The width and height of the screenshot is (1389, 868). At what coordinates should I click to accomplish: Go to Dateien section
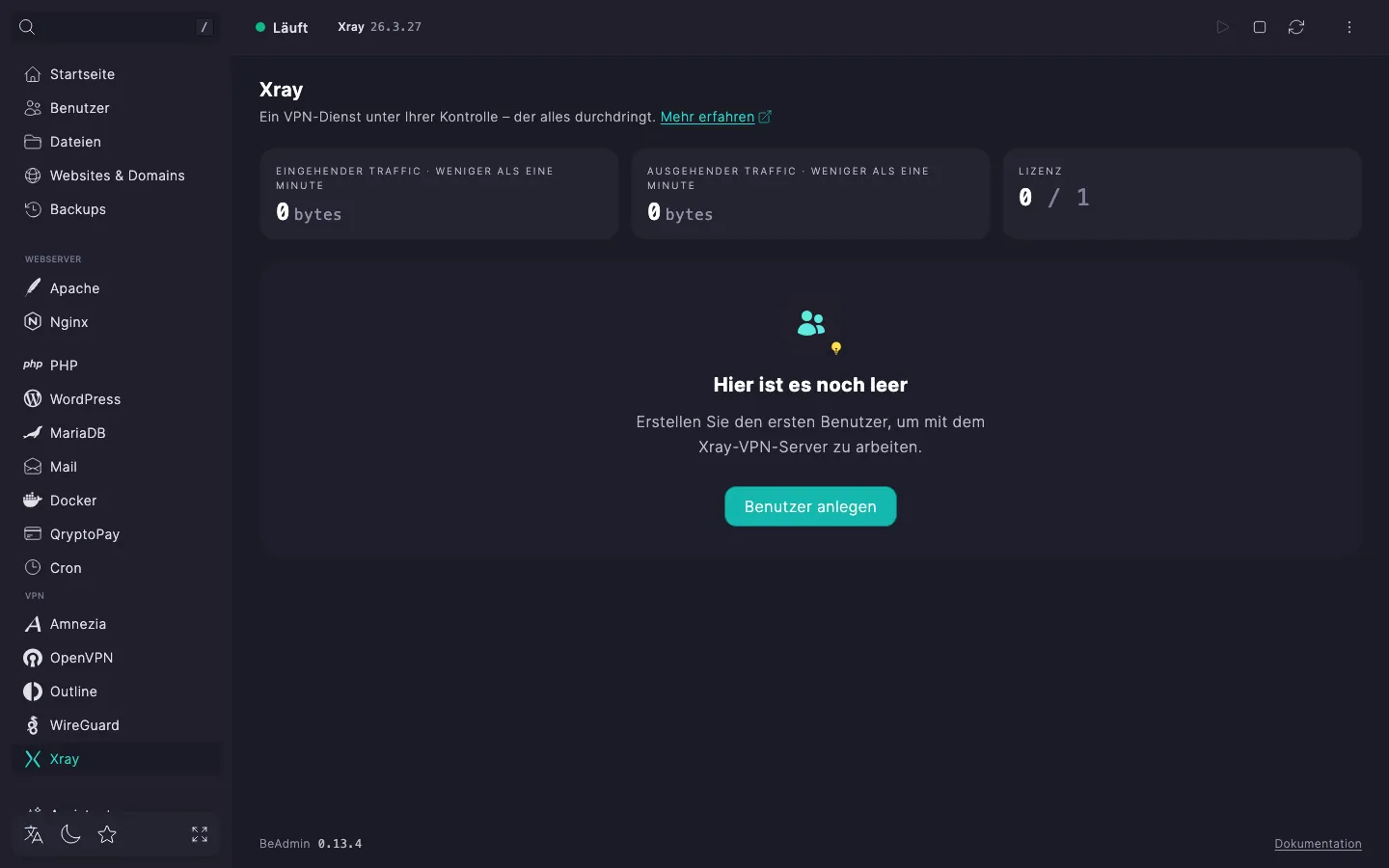(x=116, y=142)
